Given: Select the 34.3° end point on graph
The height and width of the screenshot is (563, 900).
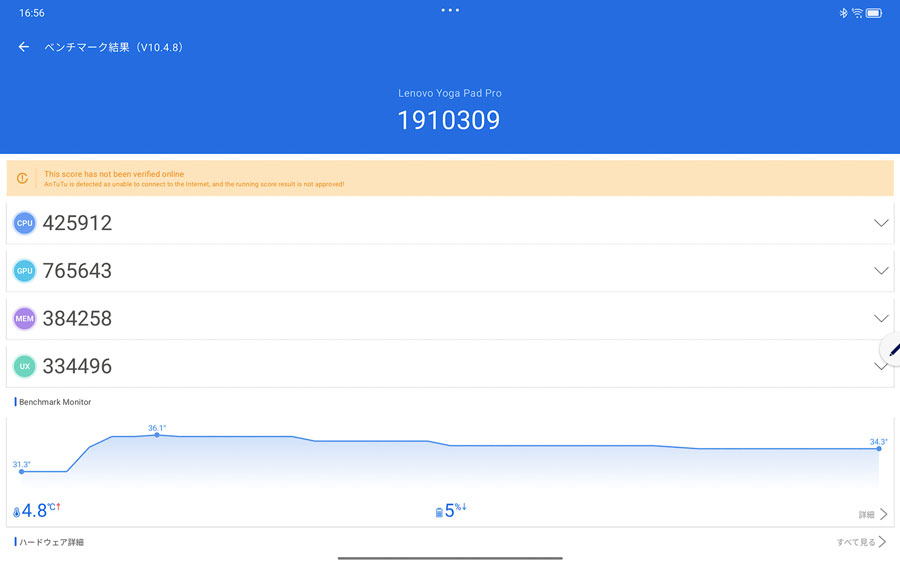Looking at the screenshot, I should 879,448.
